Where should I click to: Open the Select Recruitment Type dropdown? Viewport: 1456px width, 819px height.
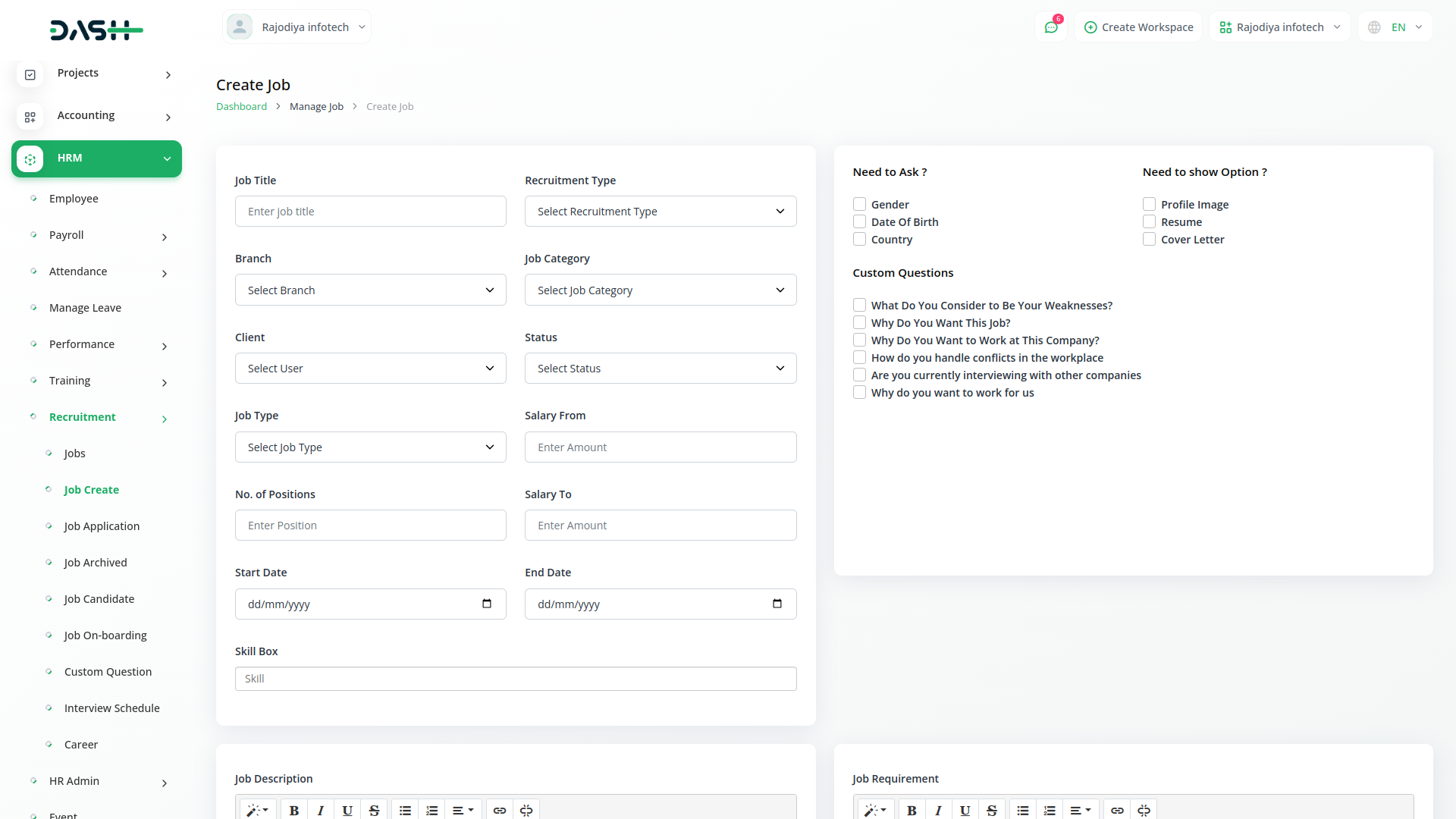(660, 212)
